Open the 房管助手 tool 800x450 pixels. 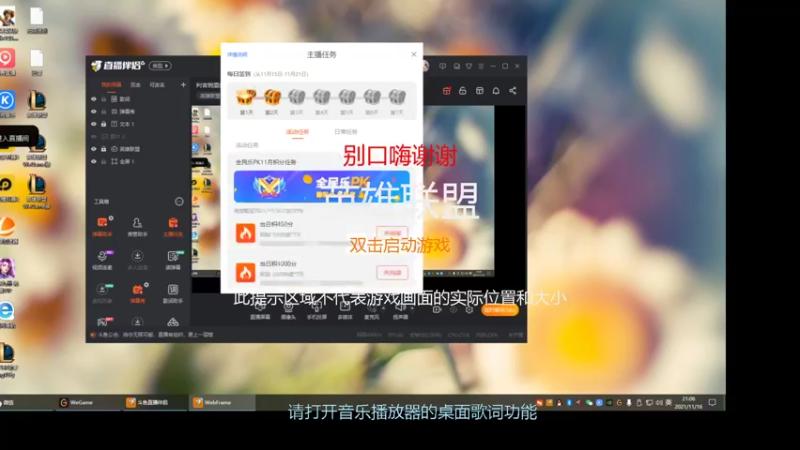point(137,227)
